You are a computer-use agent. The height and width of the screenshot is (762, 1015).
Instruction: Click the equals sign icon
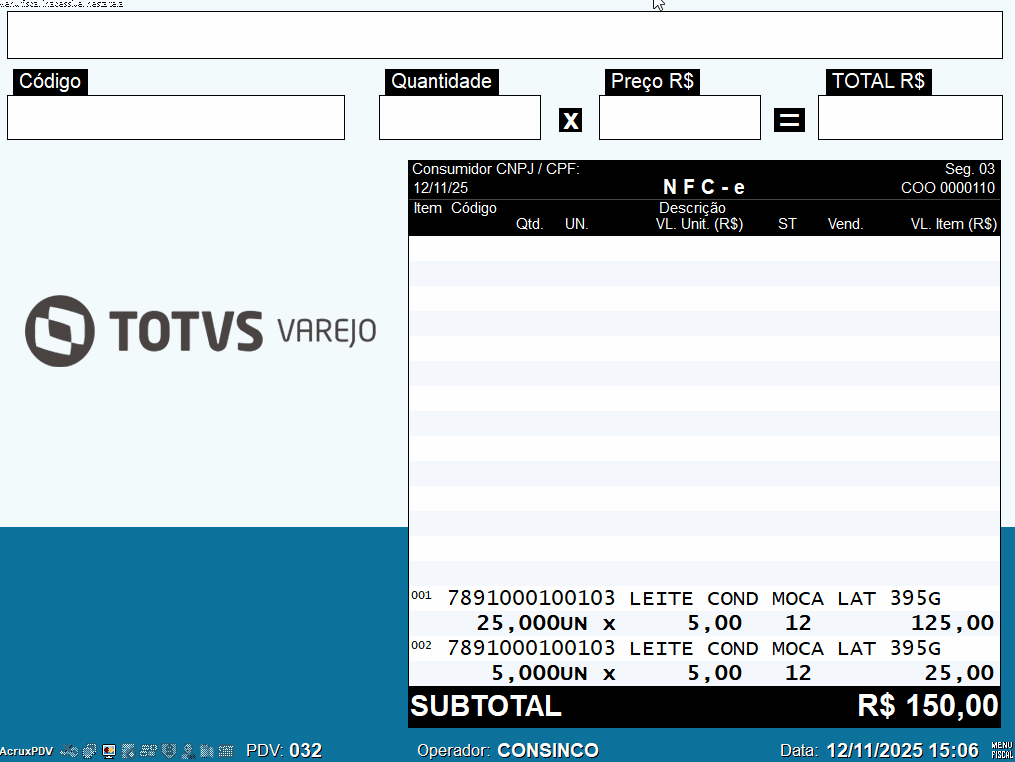[789, 120]
